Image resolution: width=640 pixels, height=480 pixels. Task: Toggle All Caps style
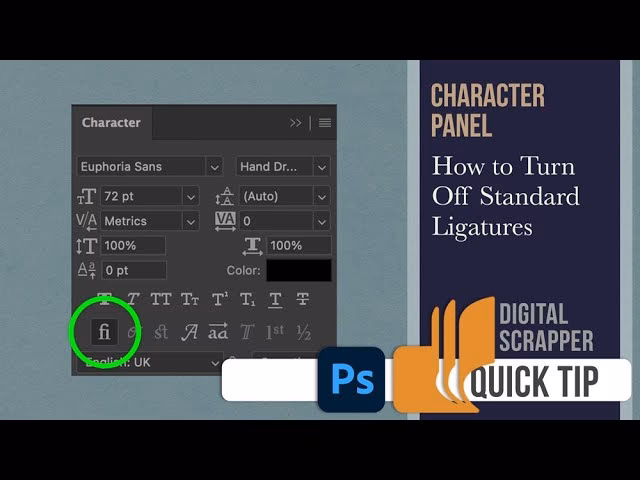click(161, 299)
